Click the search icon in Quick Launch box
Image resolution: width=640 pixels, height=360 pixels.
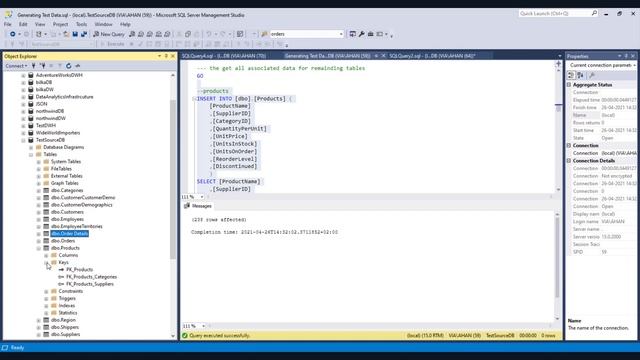pos(594,13)
